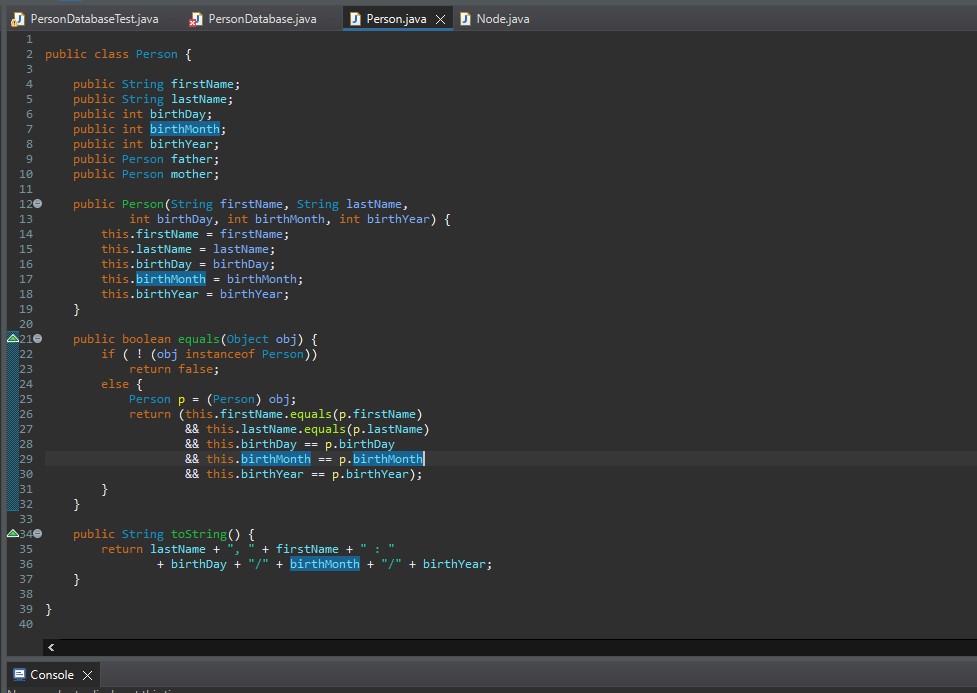Click the PersonDatabase.java error file icon
This screenshot has height=693, width=977.
[x=195, y=19]
